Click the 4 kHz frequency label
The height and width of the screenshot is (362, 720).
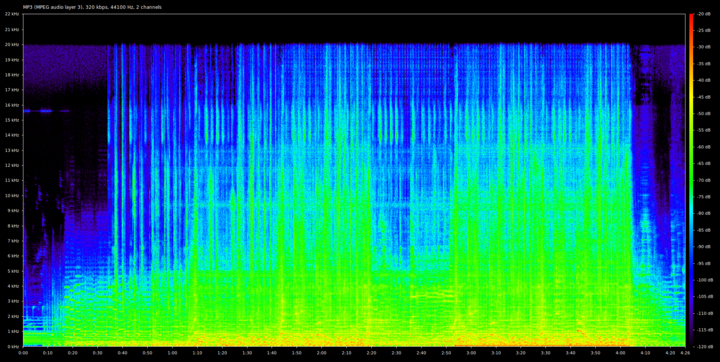[x=12, y=286]
